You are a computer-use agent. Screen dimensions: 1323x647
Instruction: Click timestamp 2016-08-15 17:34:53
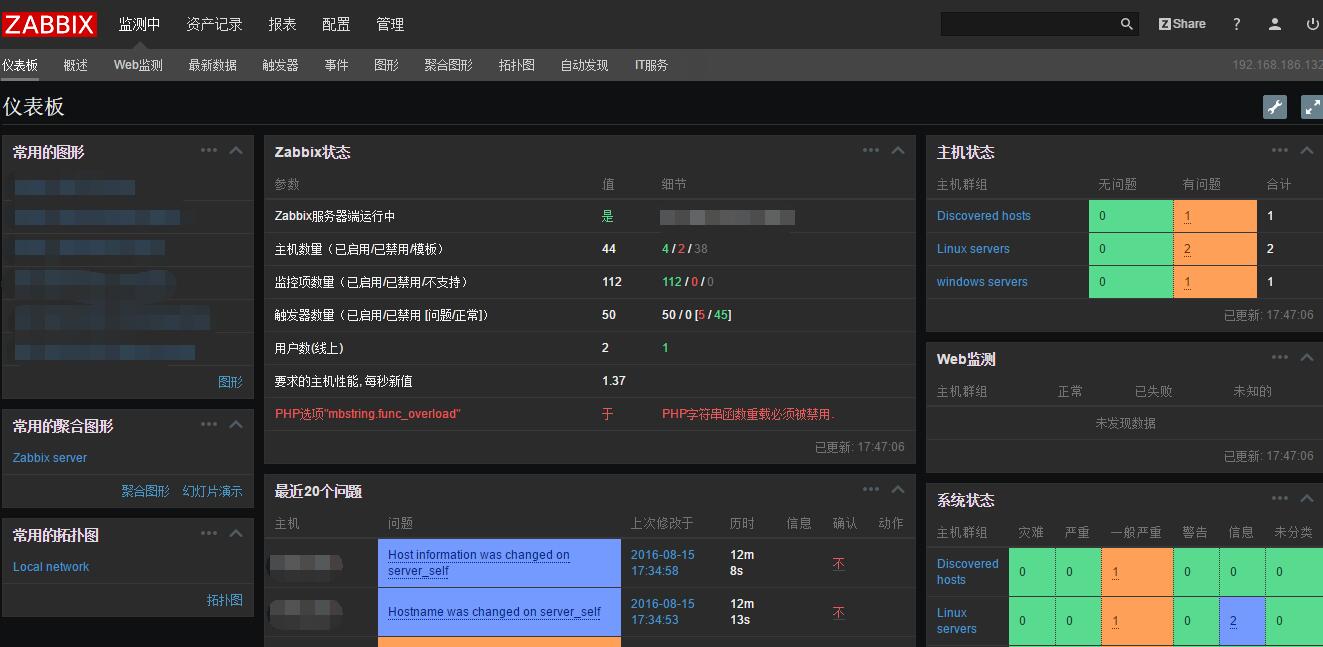[662, 612]
